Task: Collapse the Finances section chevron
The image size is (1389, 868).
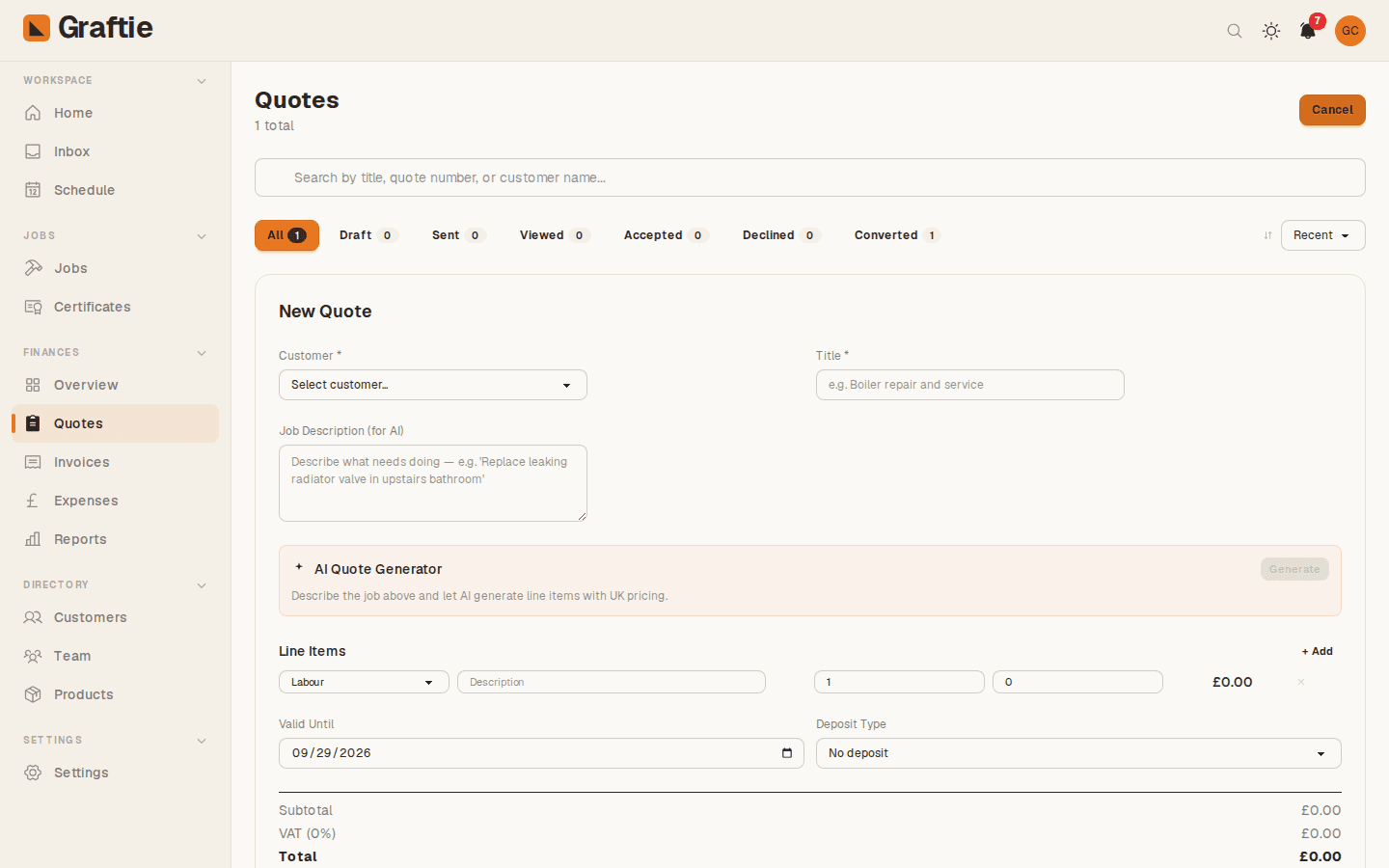Action: tap(202, 353)
